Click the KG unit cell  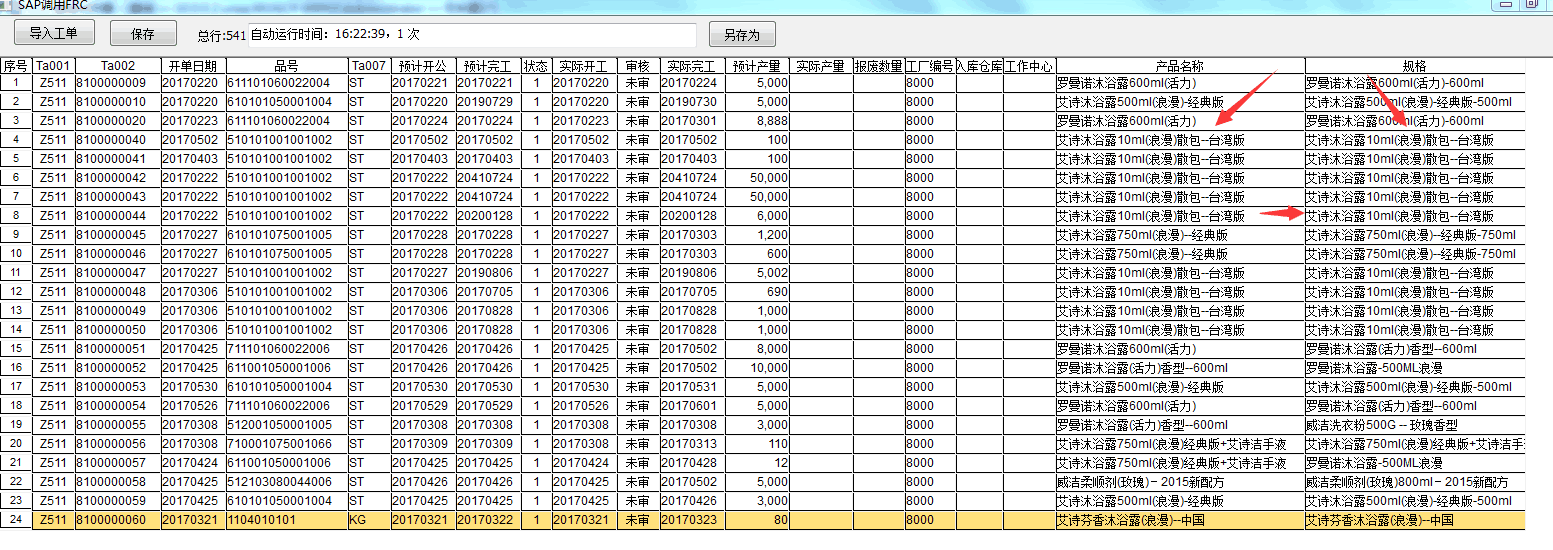[369, 521]
